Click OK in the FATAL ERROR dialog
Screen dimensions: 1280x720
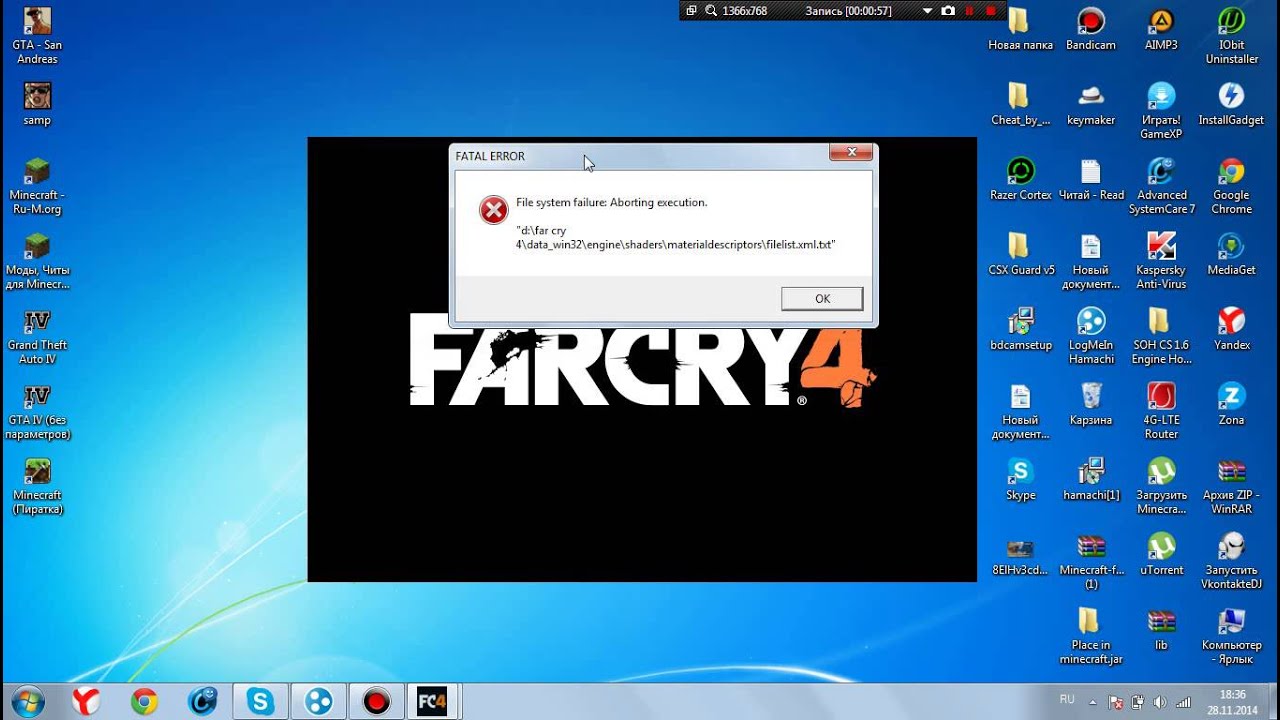822,298
